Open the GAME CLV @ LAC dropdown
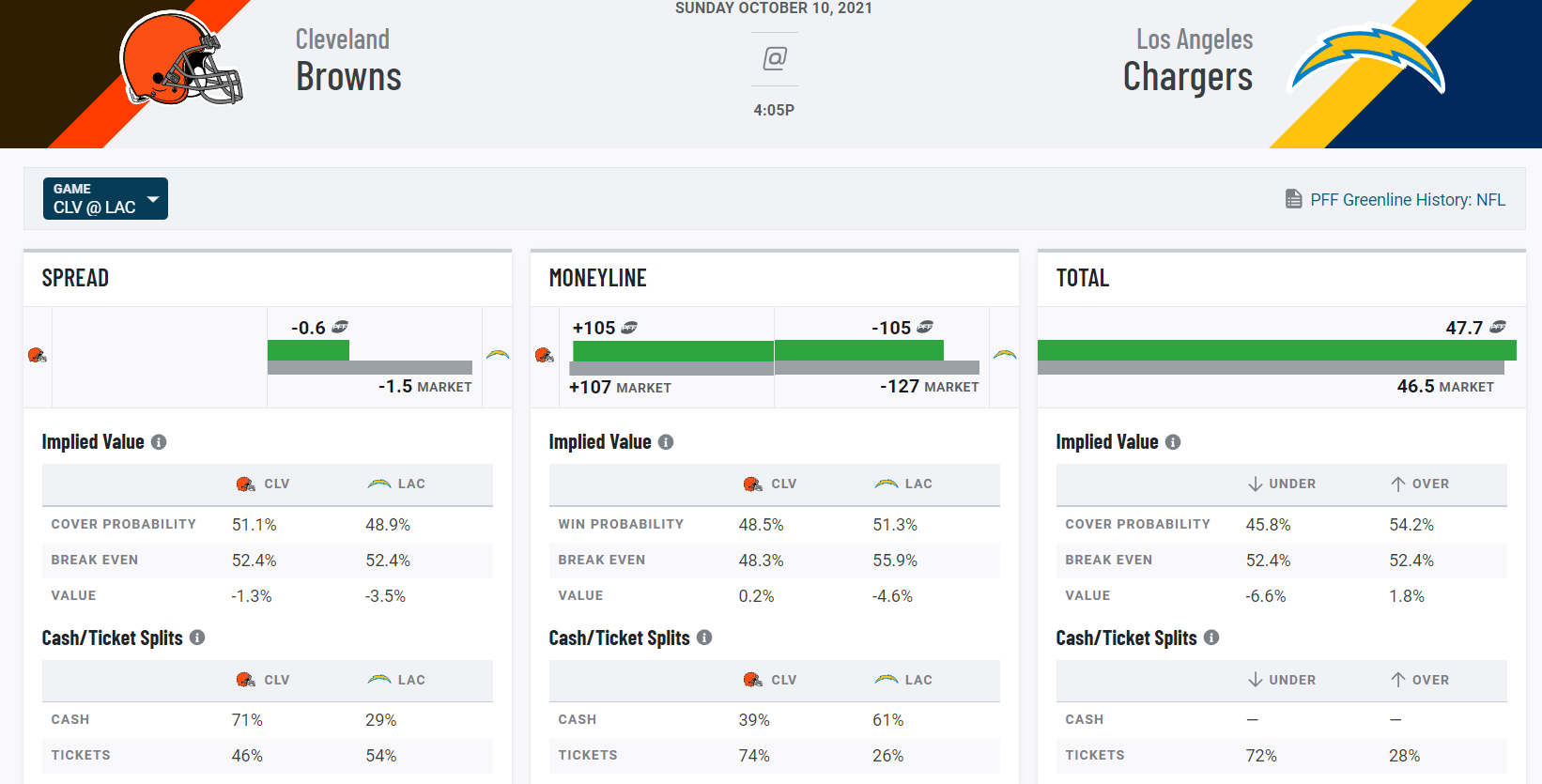 [105, 198]
